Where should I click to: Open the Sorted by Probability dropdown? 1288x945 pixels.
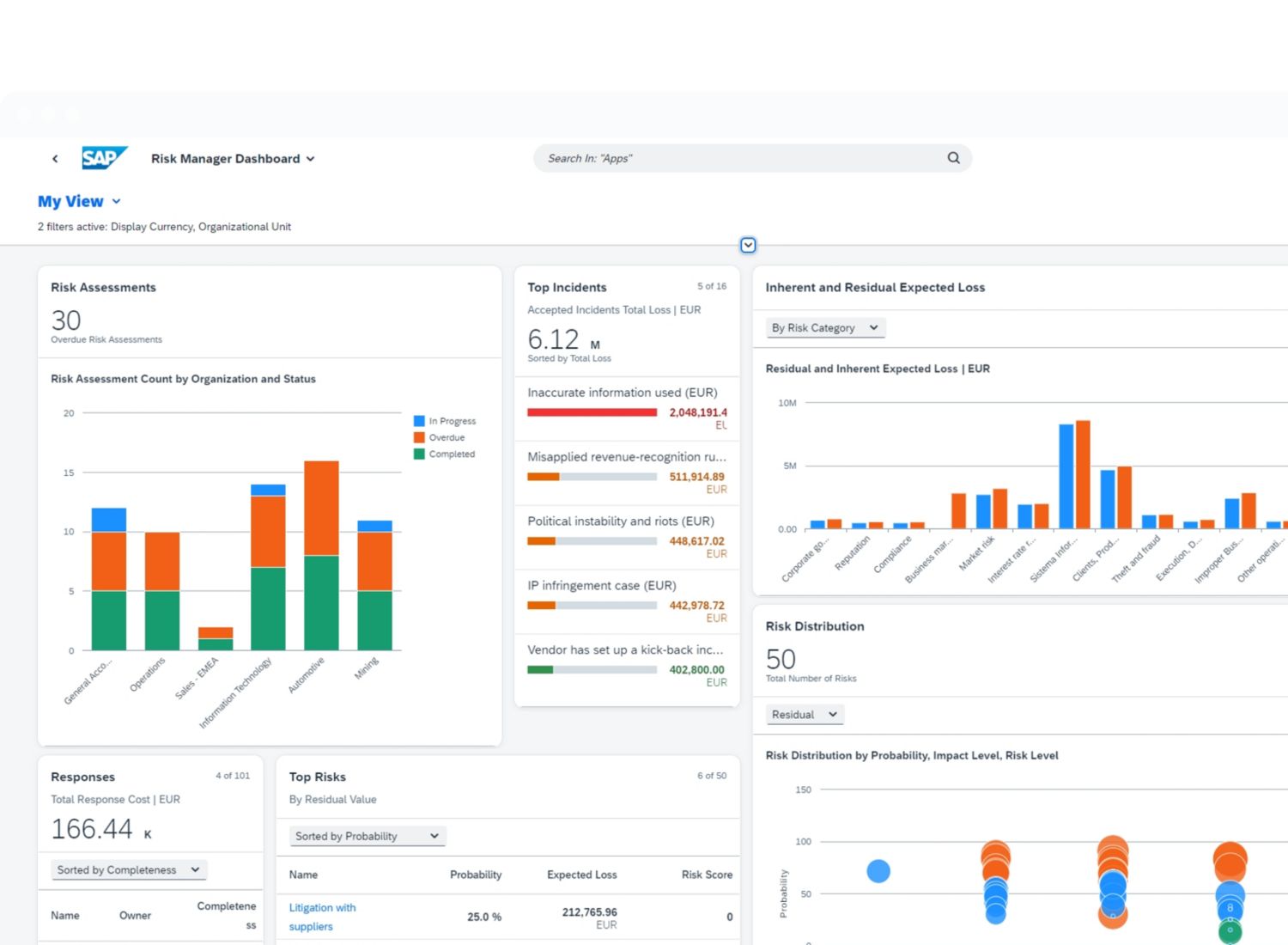point(367,836)
